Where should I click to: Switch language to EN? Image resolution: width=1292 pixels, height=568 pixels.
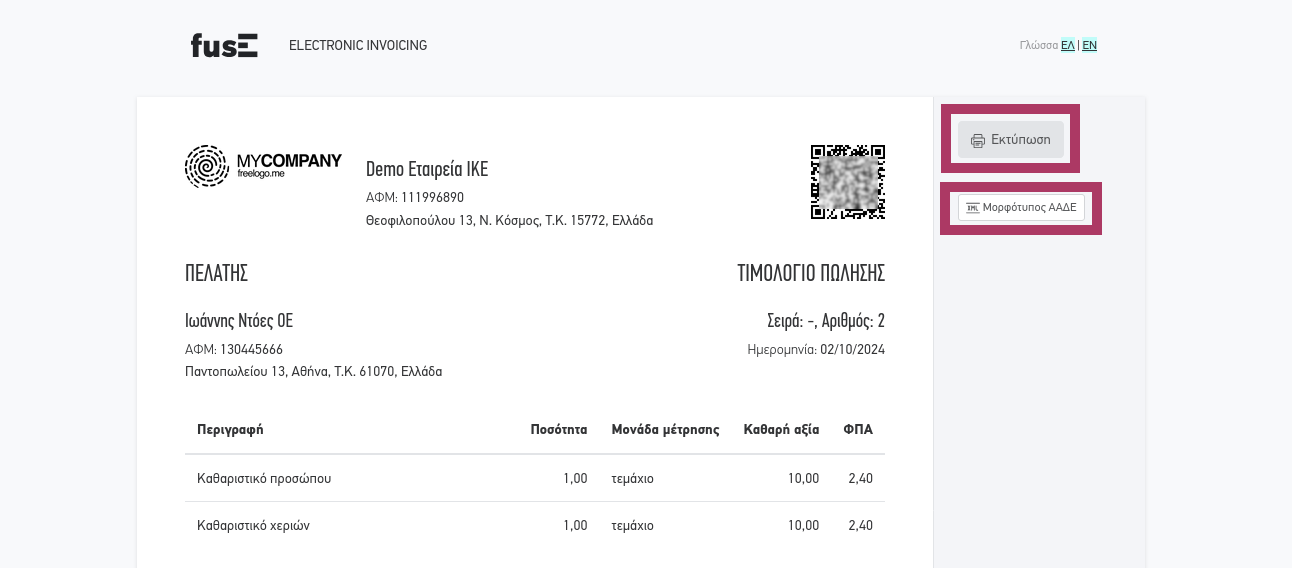[x=1089, y=45]
